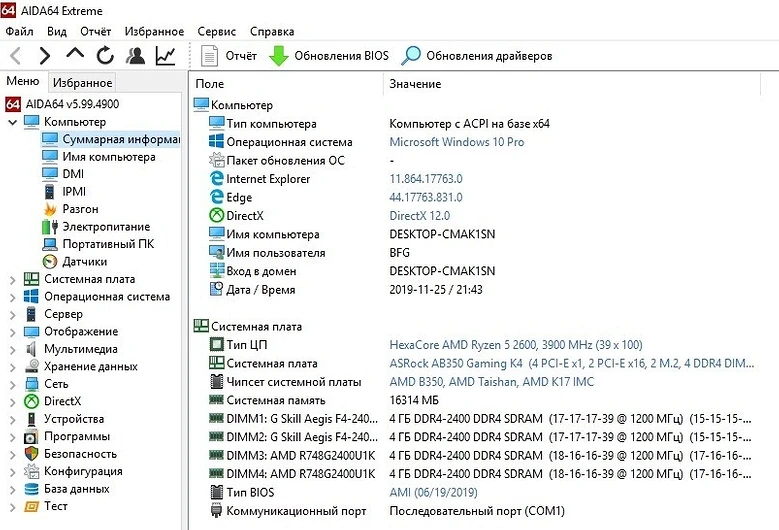Go up one level with Up arrow
The width and height of the screenshot is (779, 530).
(x=75, y=56)
